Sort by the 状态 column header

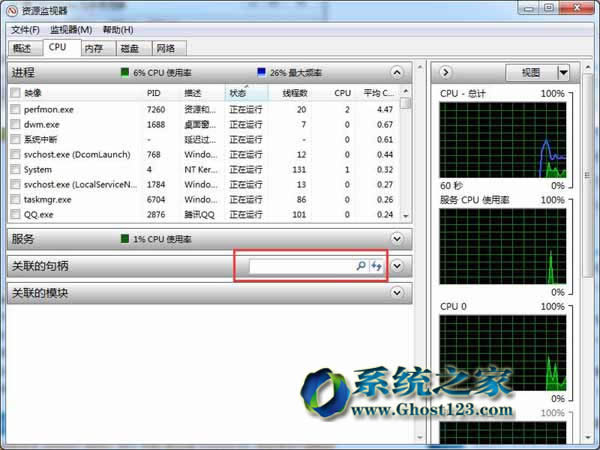[246, 93]
